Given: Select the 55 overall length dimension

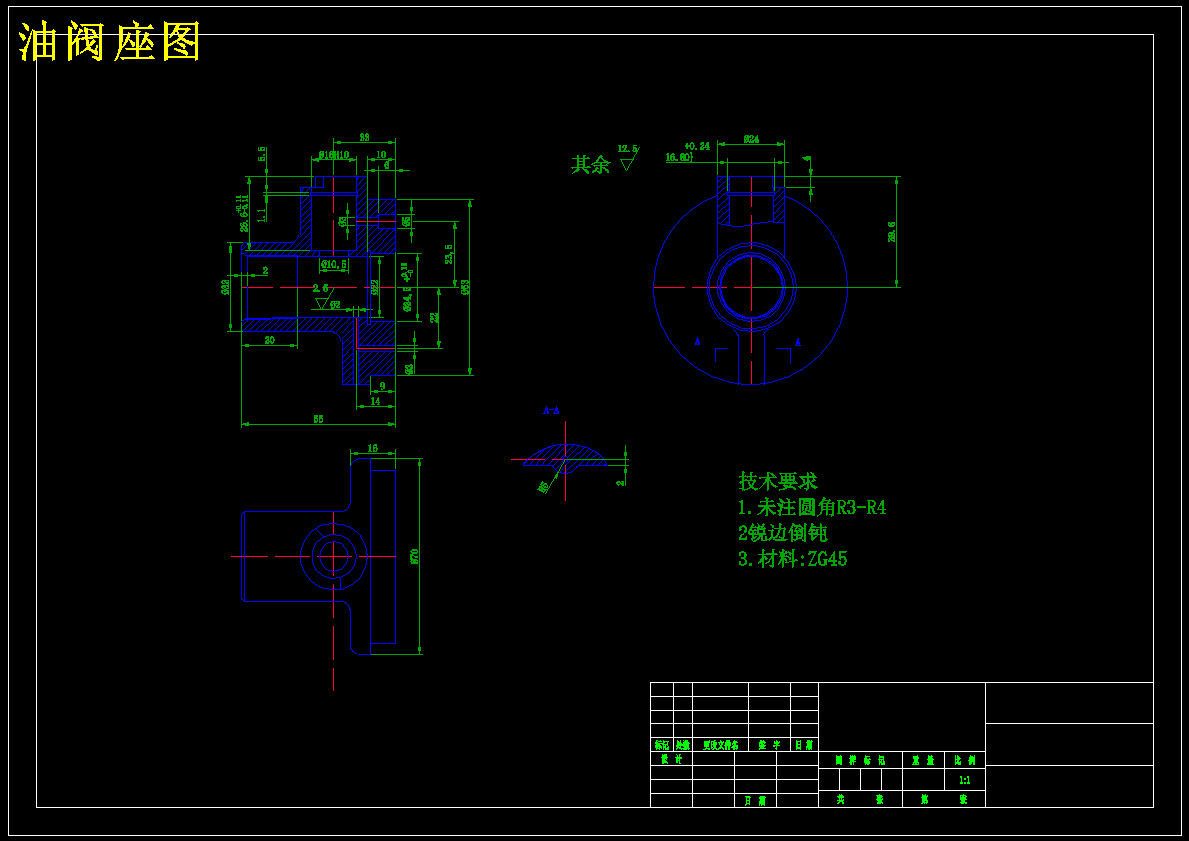Looking at the screenshot, I should (x=318, y=419).
